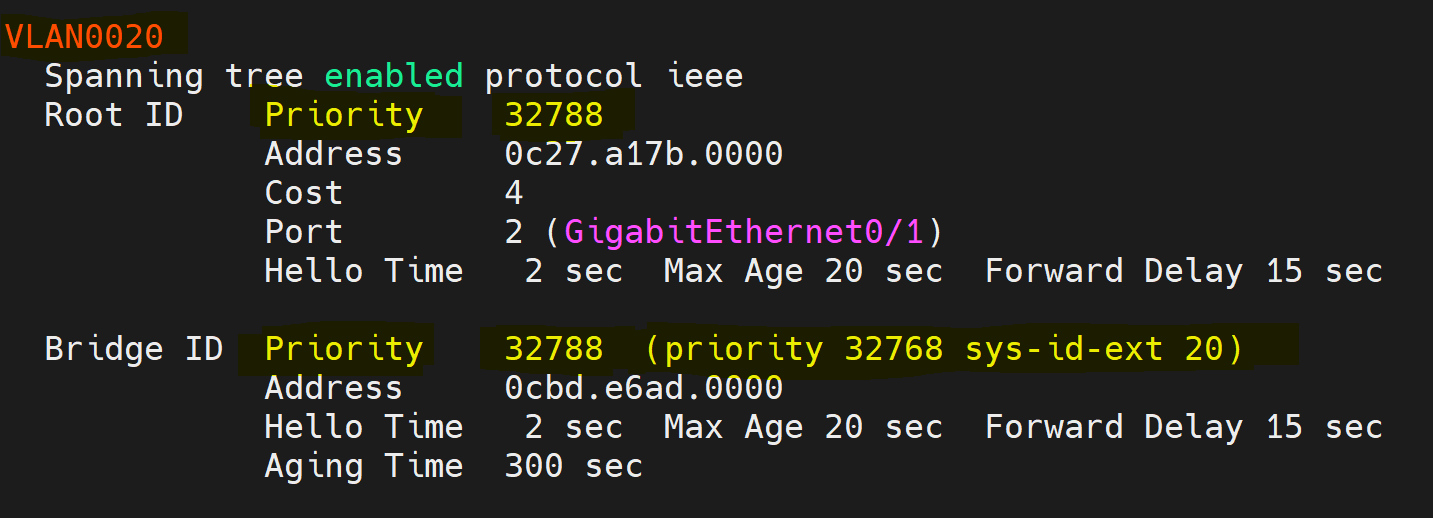Click the green 'enabled' word
The height and width of the screenshot is (518, 1433).
pos(394,76)
